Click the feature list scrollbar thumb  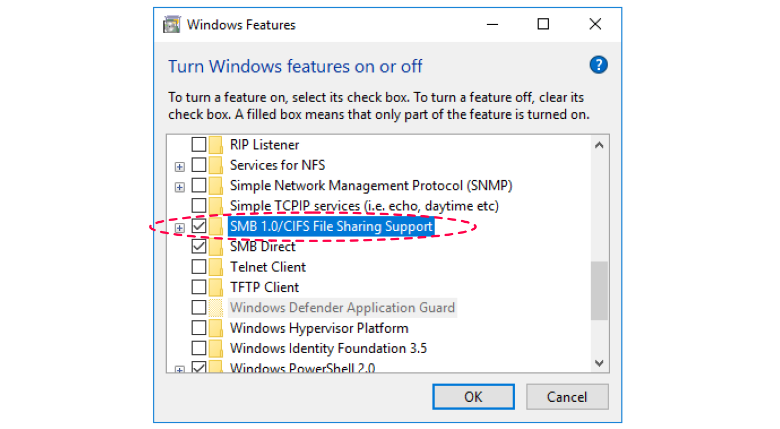coord(599,291)
